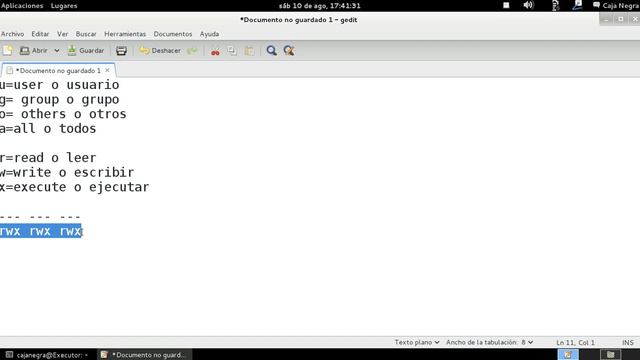Click the folder icon in bottom panel
The height and width of the screenshot is (360, 640).
click(x=611, y=355)
